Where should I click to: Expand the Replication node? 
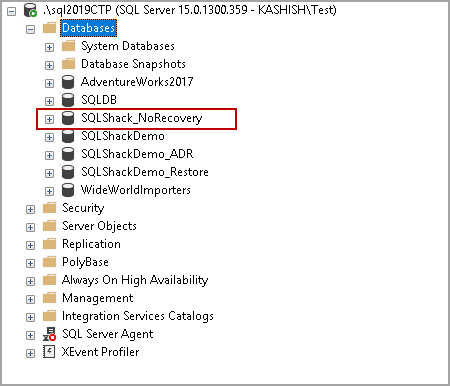pyautogui.click(x=30, y=246)
